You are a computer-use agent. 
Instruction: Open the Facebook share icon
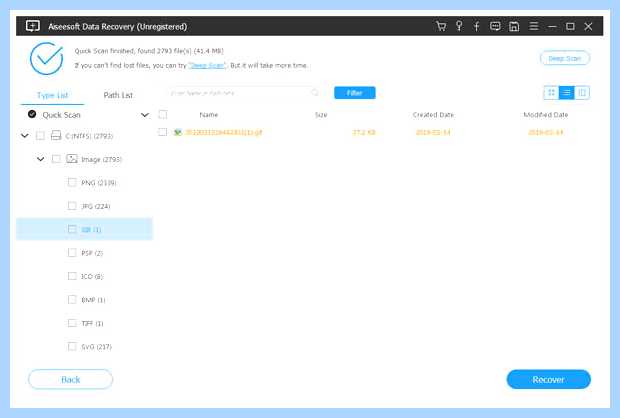pyautogui.click(x=476, y=26)
